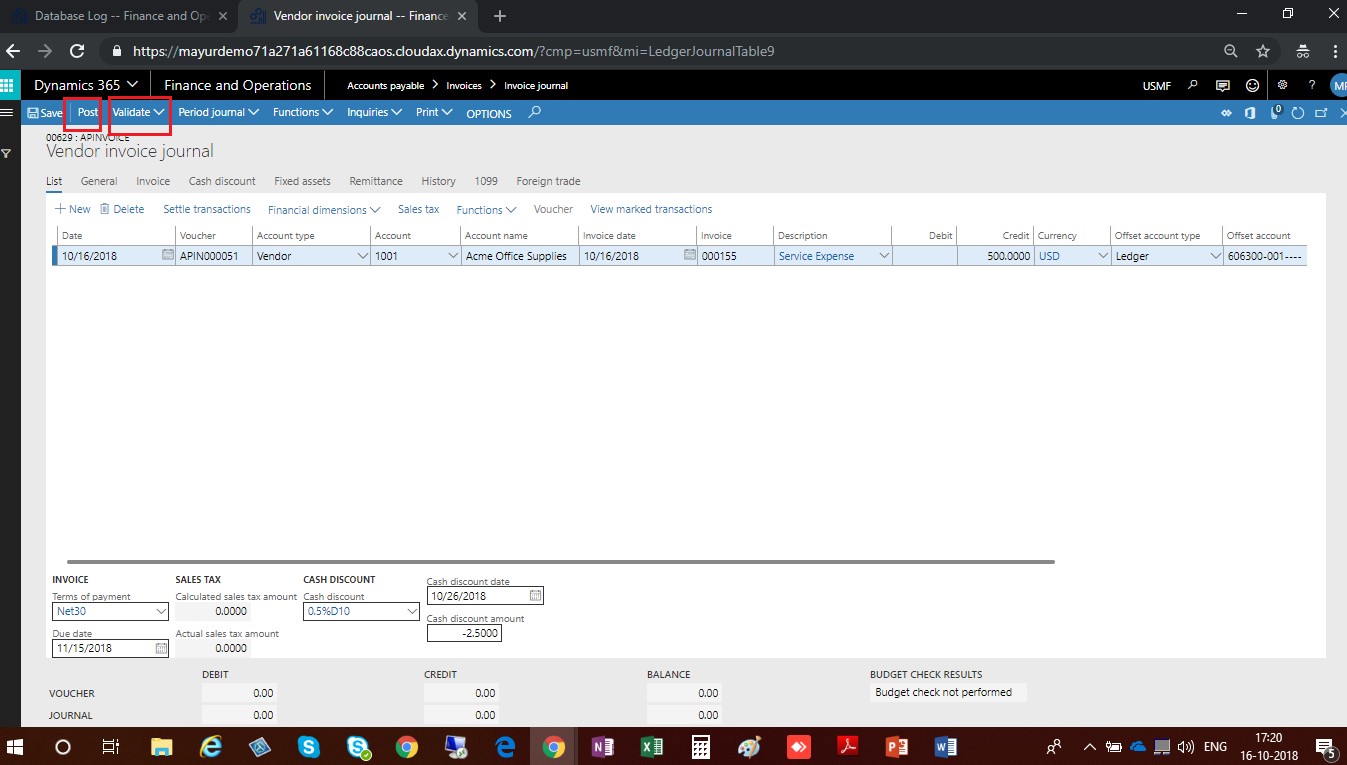Screen dimensions: 1347x765
Task: Open the messages chat icon in header
Action: tap(1222, 85)
